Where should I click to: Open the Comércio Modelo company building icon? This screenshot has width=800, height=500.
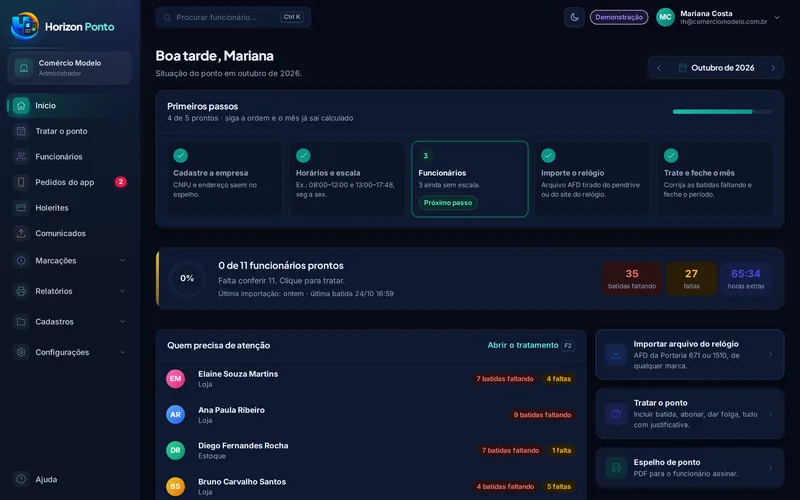coord(23,68)
